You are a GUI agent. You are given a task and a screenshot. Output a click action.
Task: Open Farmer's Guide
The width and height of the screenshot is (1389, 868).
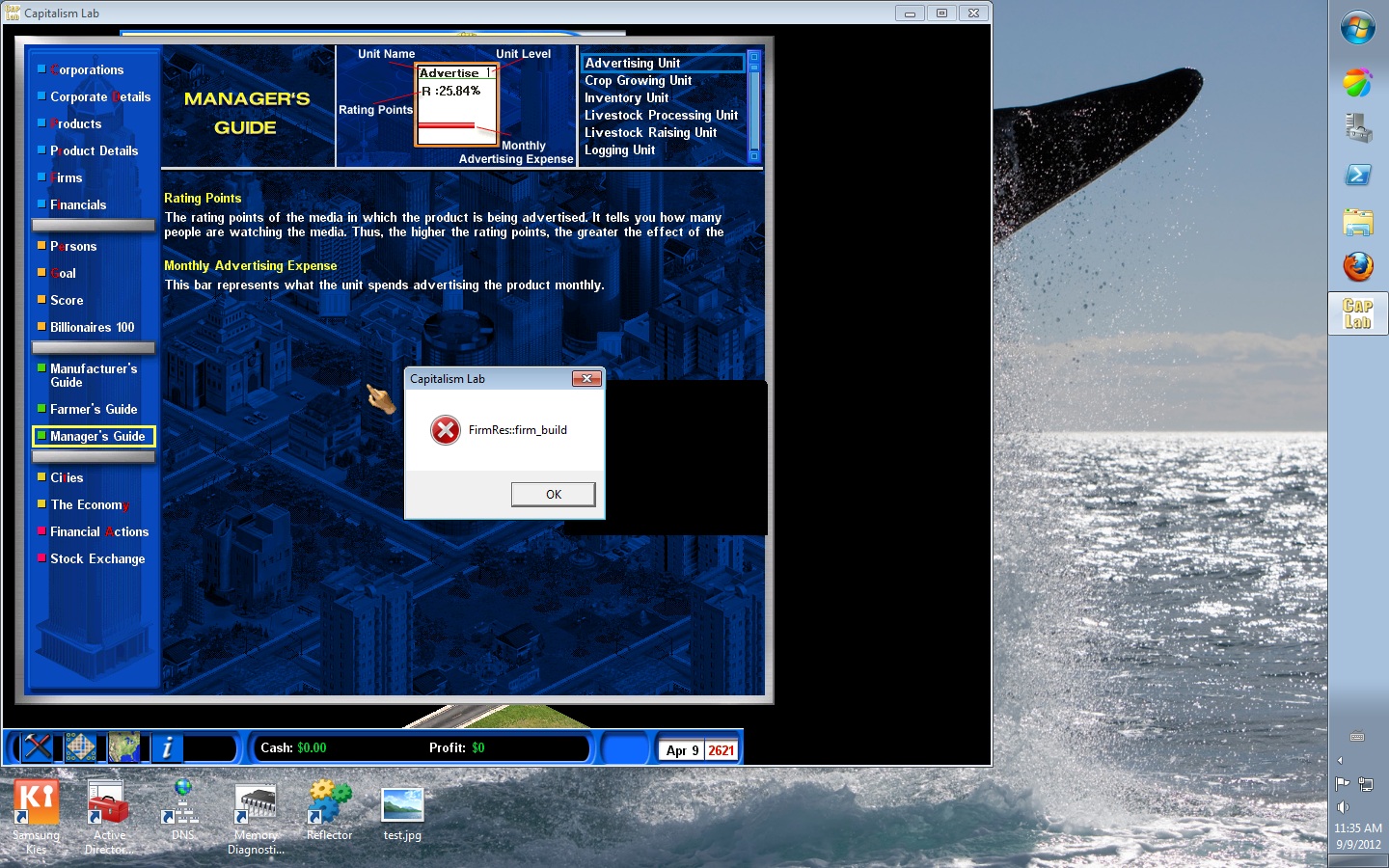(x=94, y=409)
